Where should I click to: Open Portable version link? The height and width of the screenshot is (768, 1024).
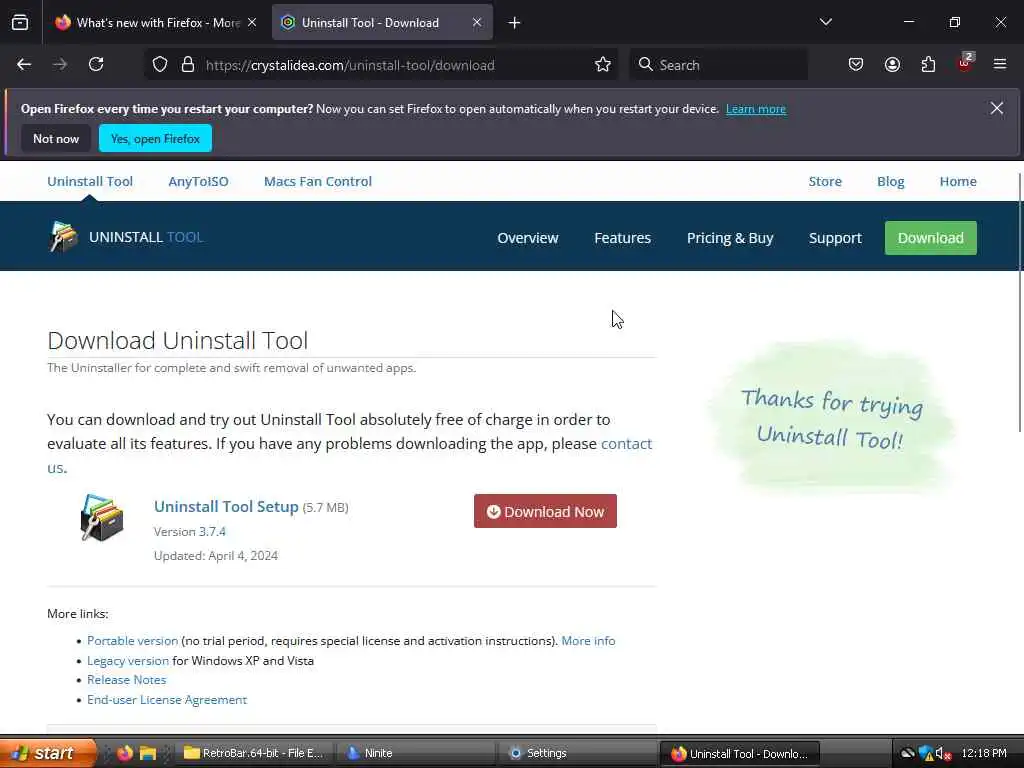tap(132, 641)
